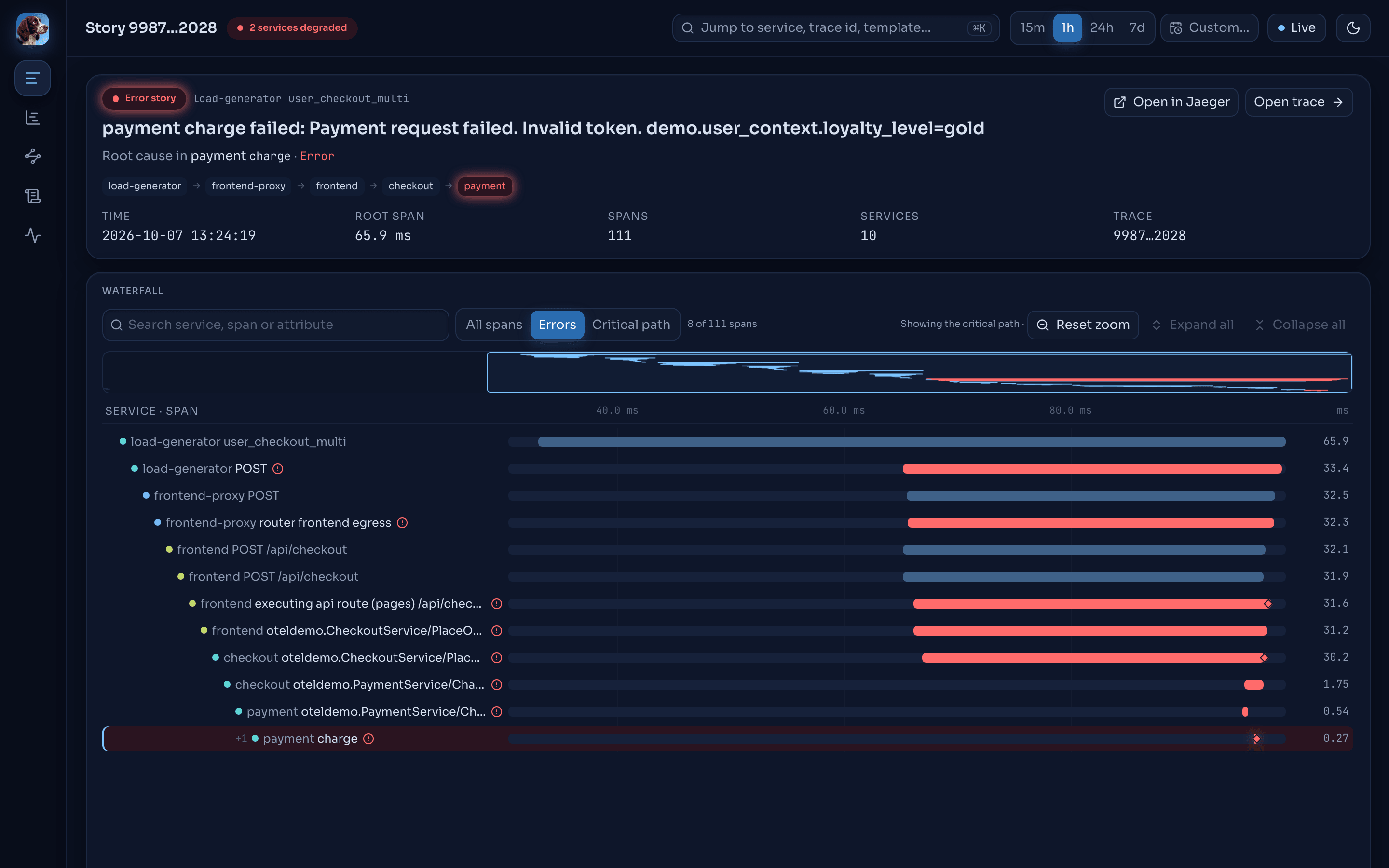Image resolution: width=1389 pixels, height=868 pixels.
Task: Open the activity pulse sidebar icon
Action: (x=33, y=235)
